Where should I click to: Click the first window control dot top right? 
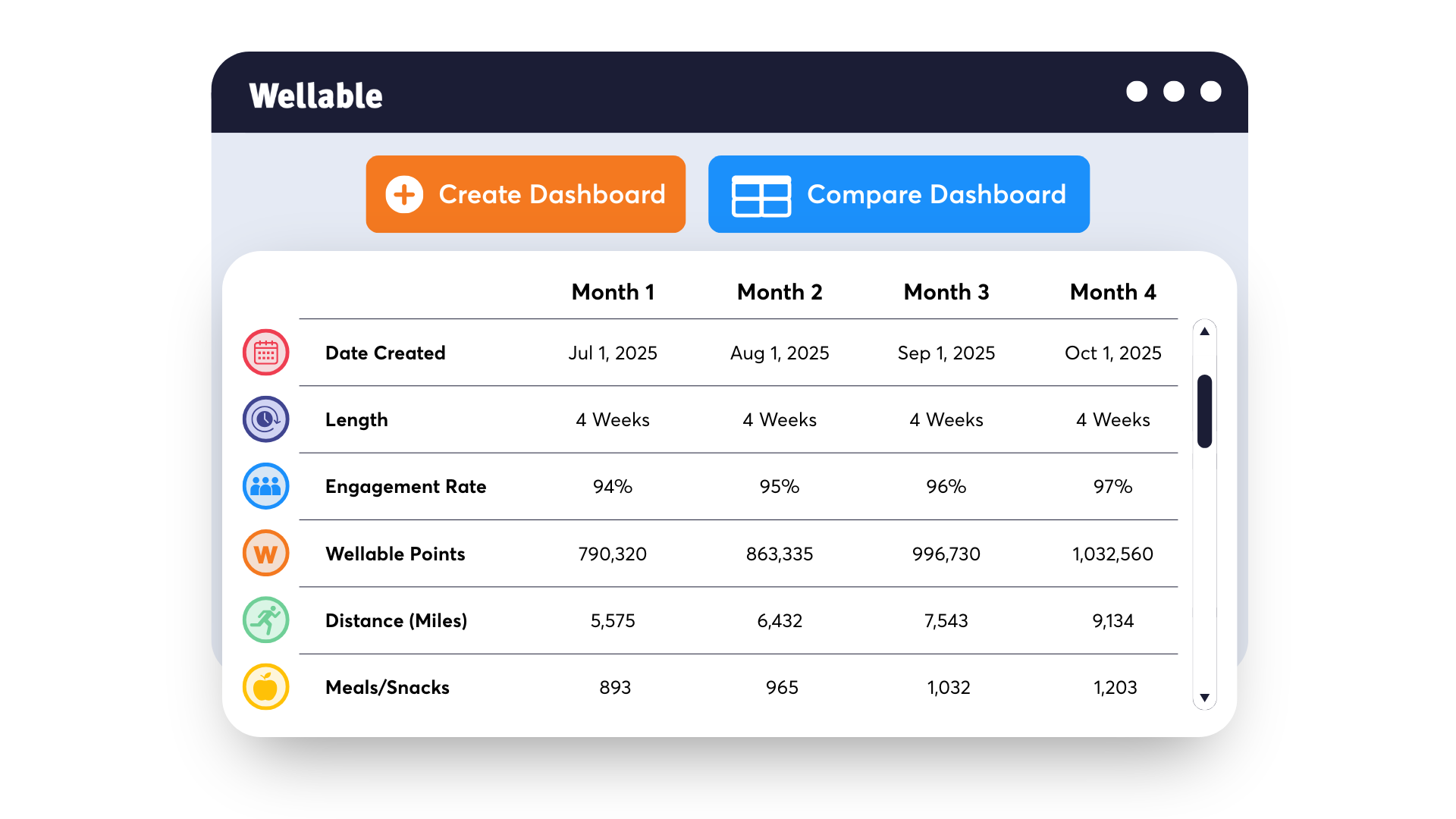tap(1137, 91)
